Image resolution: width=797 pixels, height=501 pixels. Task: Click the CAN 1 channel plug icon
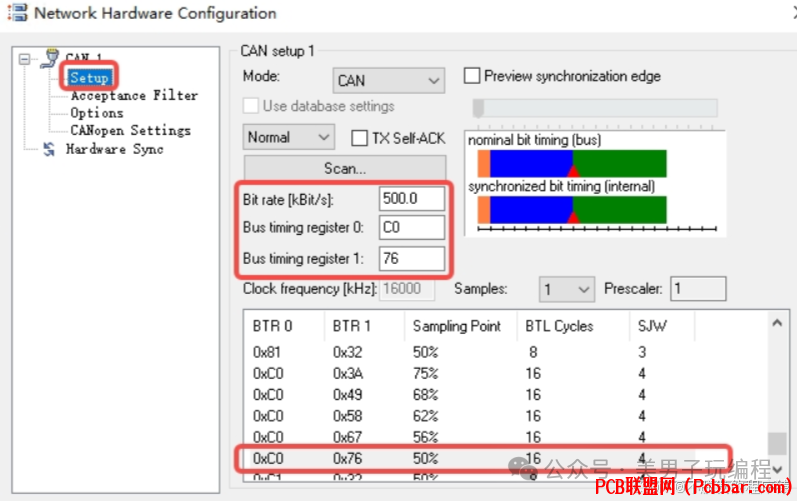click(50, 58)
